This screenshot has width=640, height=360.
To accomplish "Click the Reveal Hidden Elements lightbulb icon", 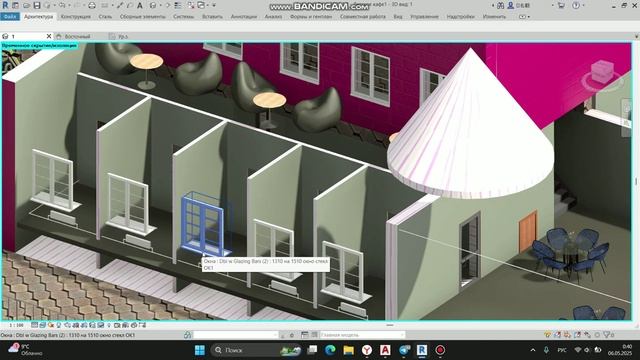I will click(109, 325).
